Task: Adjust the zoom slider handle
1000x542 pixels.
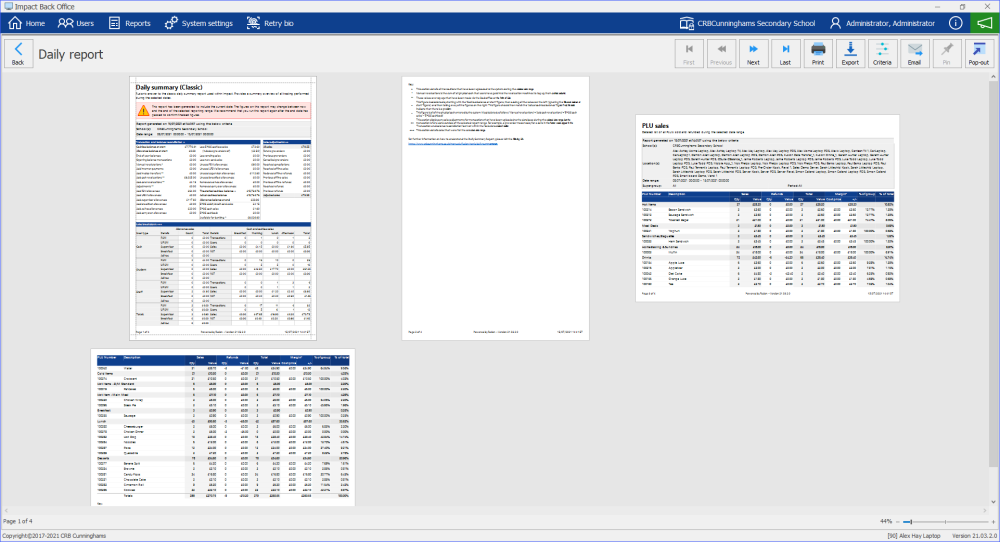Action: coord(911,522)
